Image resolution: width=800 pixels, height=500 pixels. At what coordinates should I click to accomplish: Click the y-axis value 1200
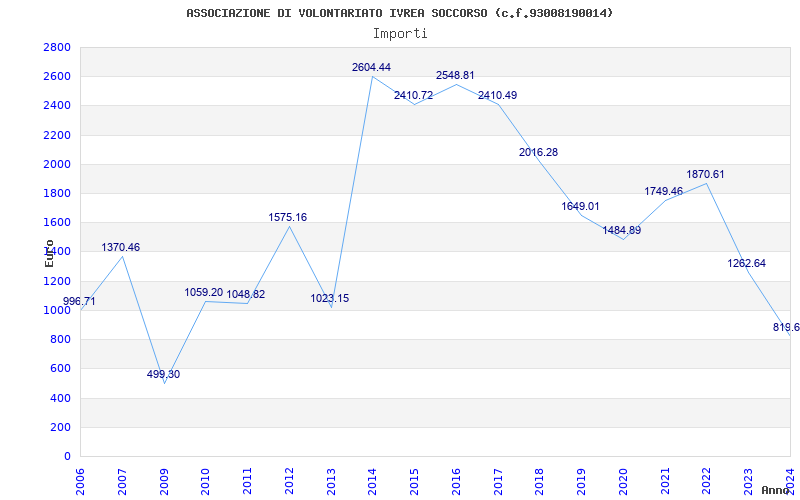pos(57,281)
